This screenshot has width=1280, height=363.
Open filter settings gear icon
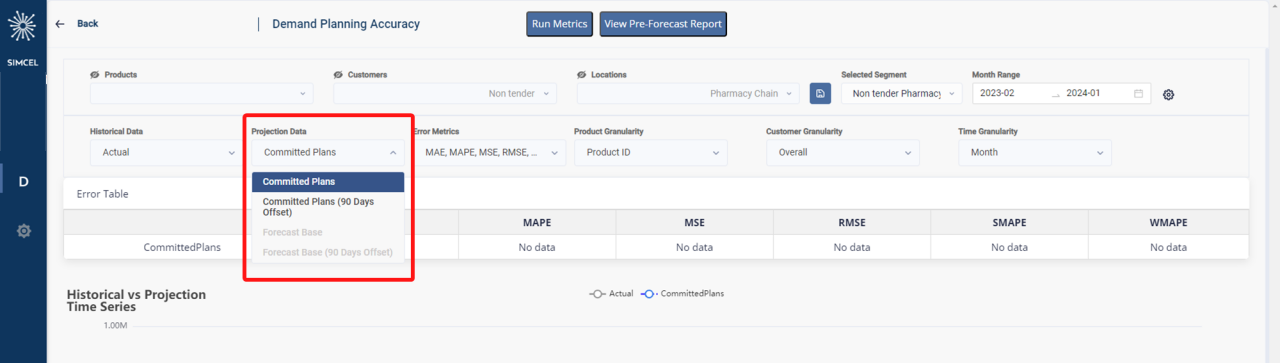tap(1168, 95)
